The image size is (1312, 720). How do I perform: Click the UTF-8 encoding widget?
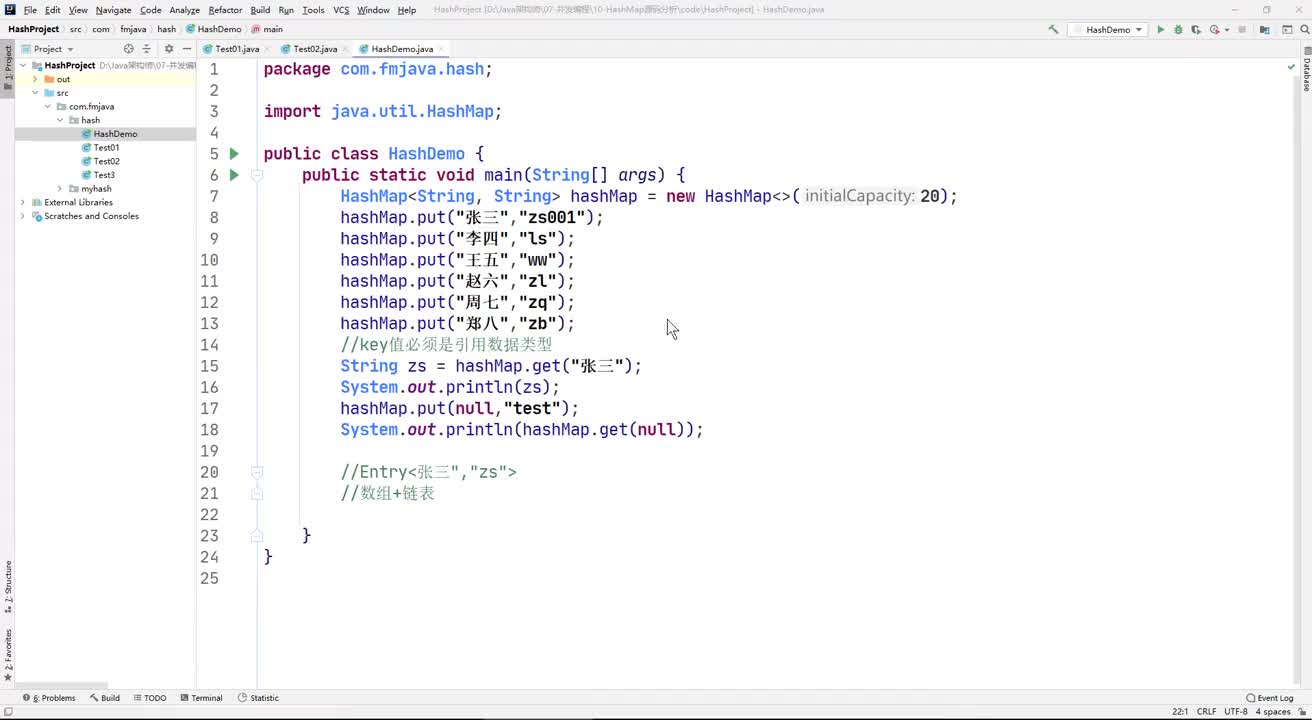pyautogui.click(x=1236, y=712)
